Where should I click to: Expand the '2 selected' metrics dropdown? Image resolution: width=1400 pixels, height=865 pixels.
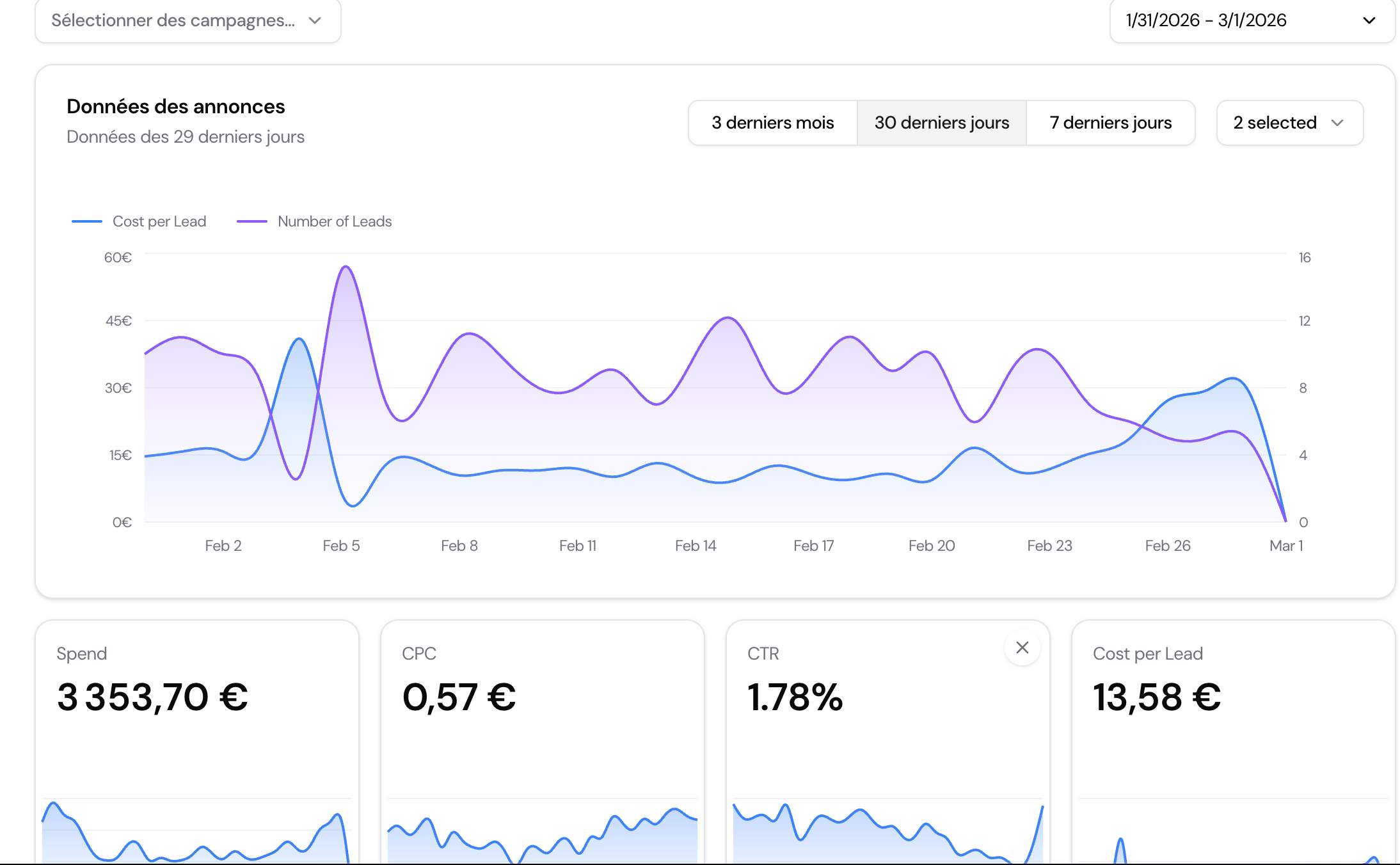[1275, 123]
